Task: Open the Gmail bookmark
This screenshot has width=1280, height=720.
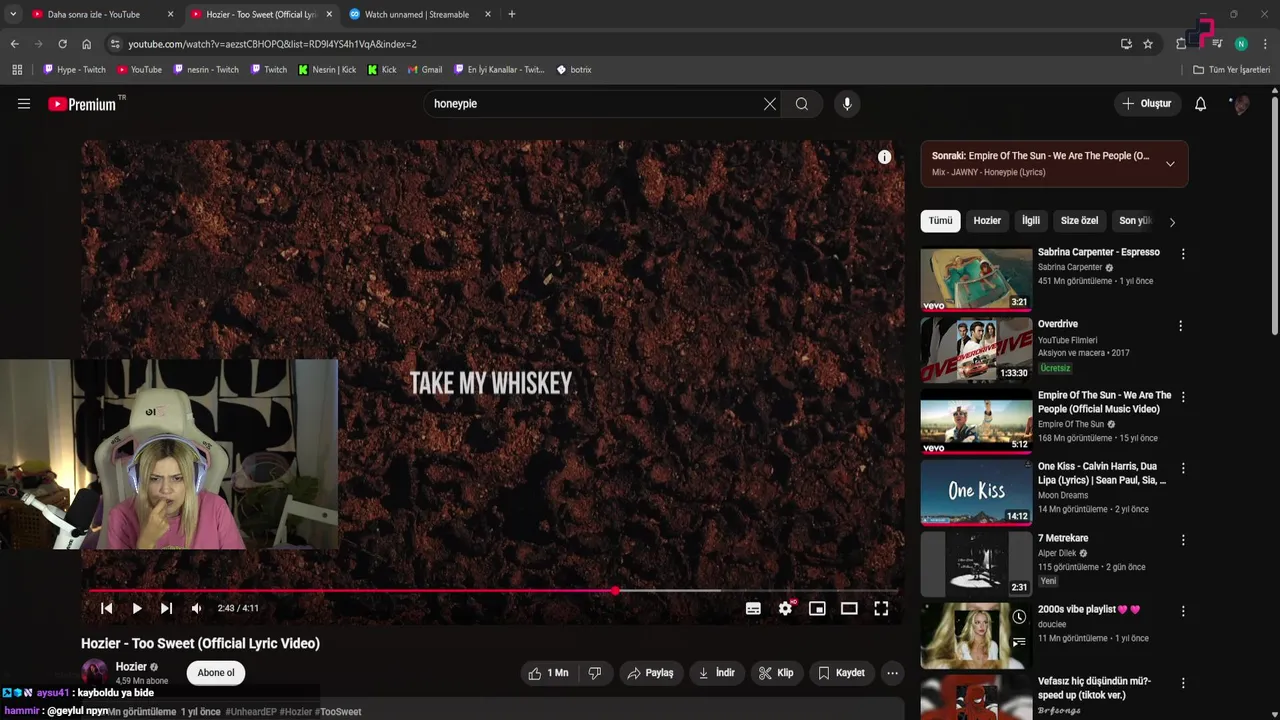Action: (425, 70)
